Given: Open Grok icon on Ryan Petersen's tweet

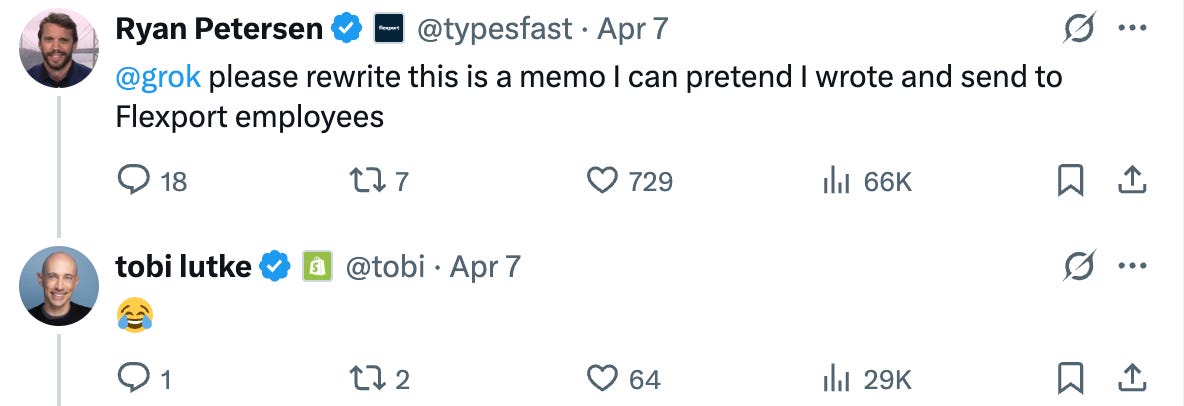Looking at the screenshot, I should 1077,30.
